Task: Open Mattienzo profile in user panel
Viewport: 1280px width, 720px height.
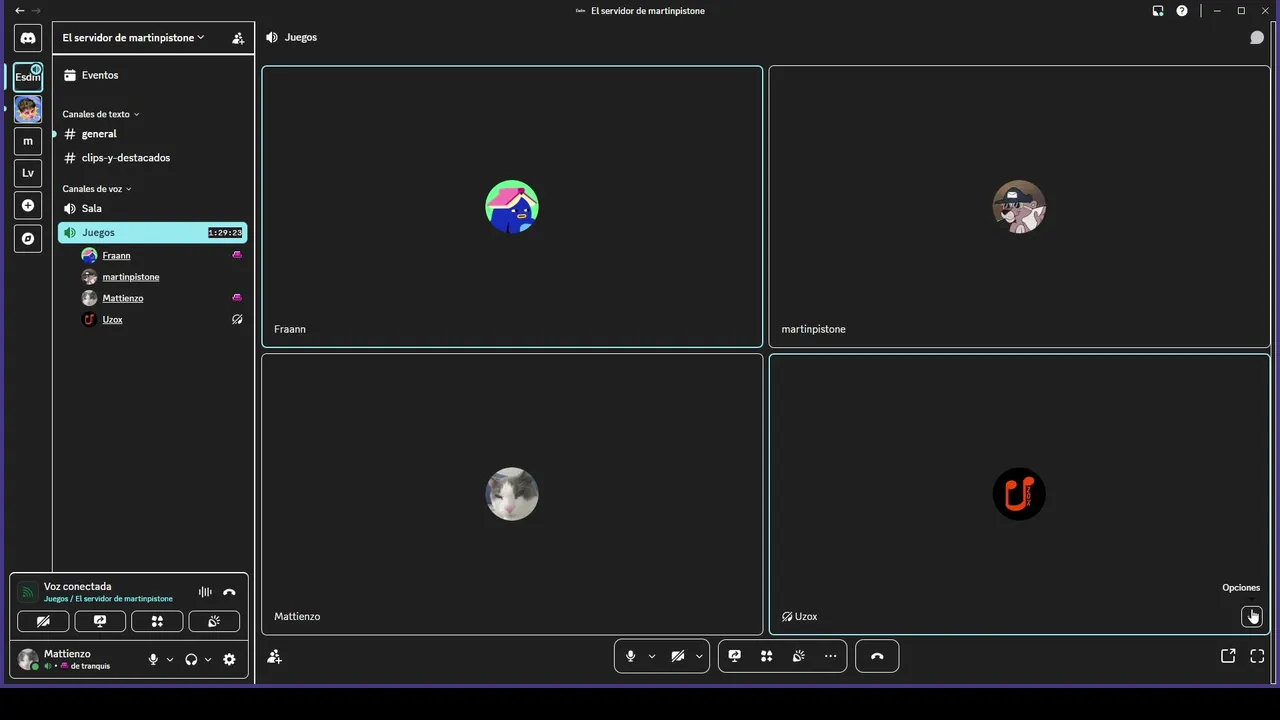Action: [x=78, y=659]
